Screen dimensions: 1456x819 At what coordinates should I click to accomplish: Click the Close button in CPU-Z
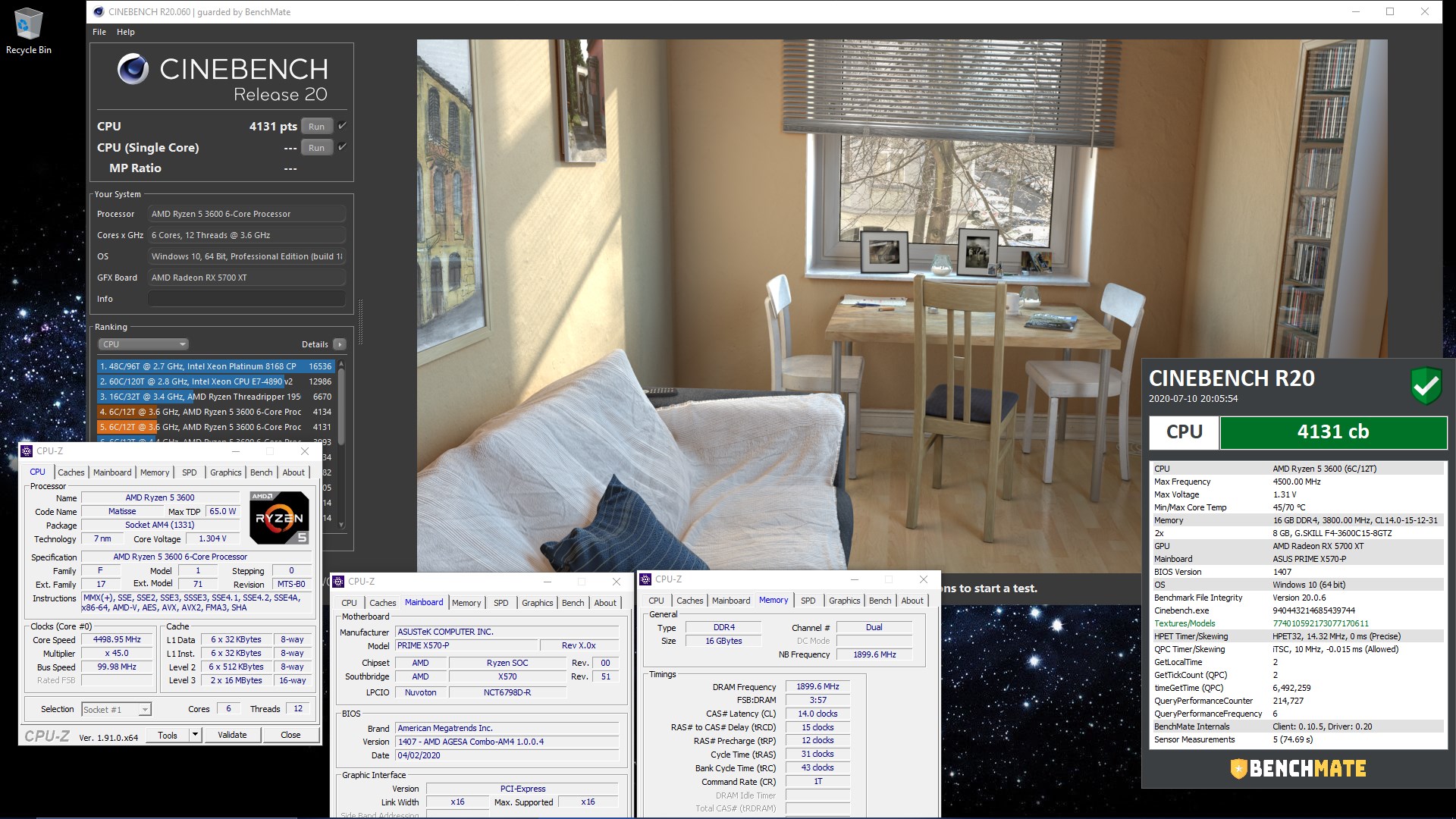click(290, 735)
